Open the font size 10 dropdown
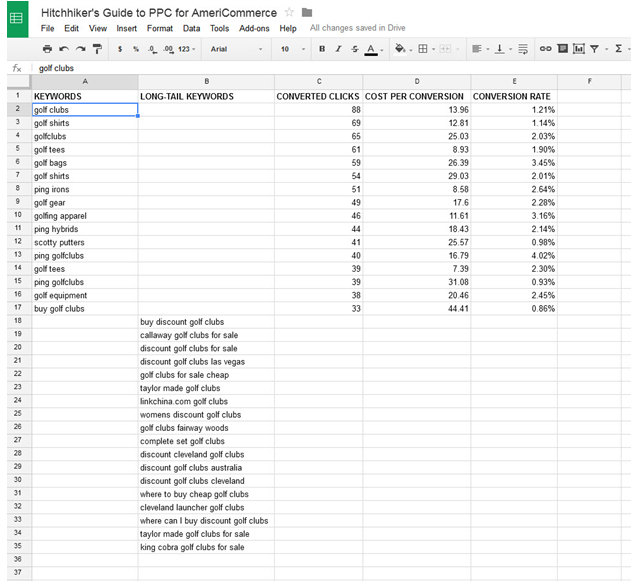Screen dimensions: 637x587 point(292,49)
